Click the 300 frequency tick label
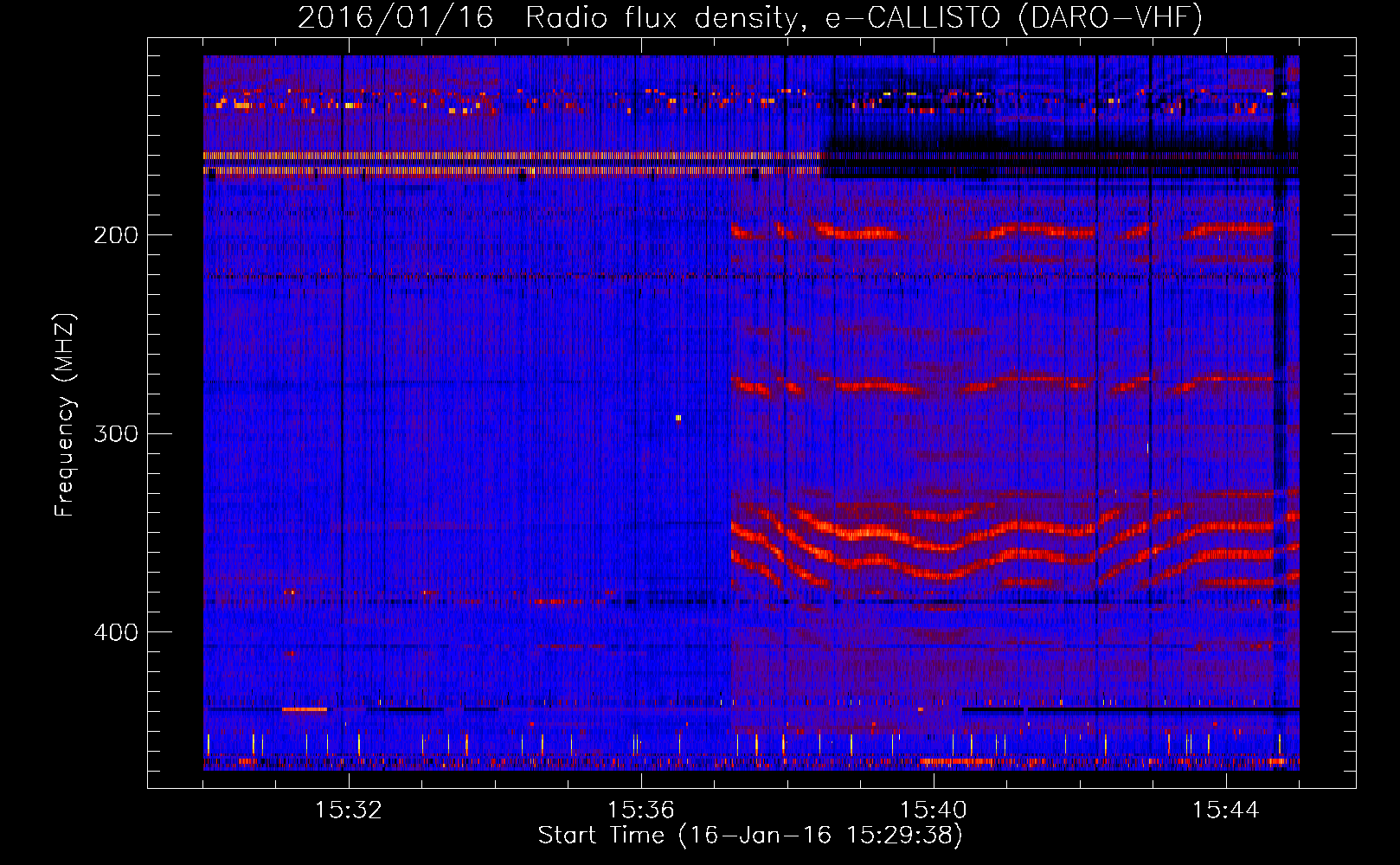Screen dimensions: 1400x865 (x=116, y=433)
